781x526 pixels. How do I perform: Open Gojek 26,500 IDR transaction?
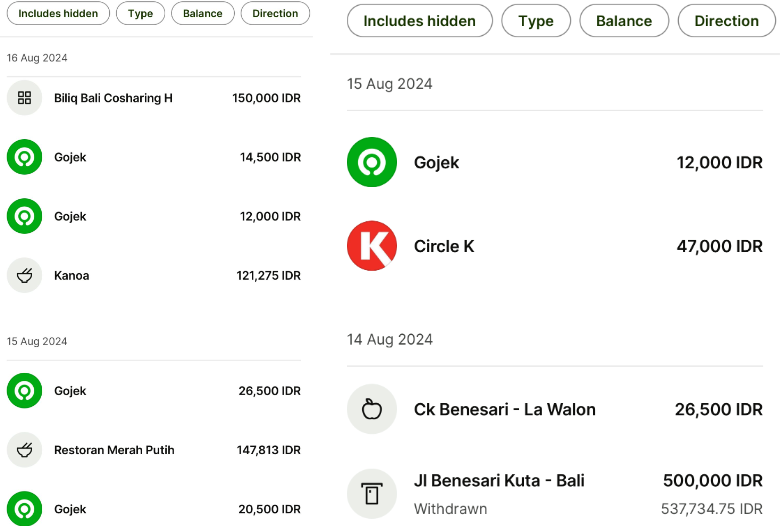[154, 391]
